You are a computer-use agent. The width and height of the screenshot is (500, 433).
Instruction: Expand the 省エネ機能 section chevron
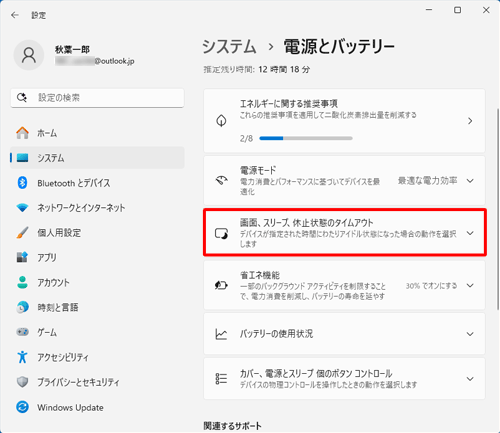pos(470,285)
